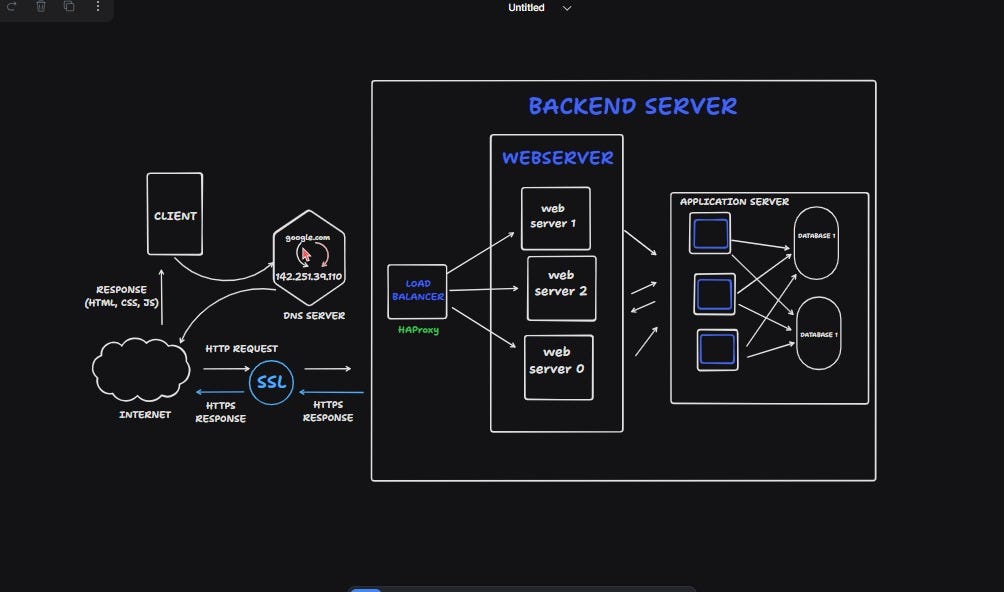1004x592 pixels.
Task: Select the highlighted blue tool on bottom toolbar
Action: coord(365,590)
